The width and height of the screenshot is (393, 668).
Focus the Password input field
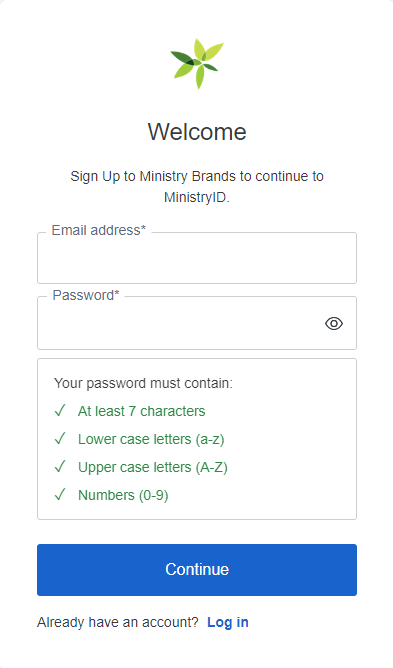click(x=197, y=323)
